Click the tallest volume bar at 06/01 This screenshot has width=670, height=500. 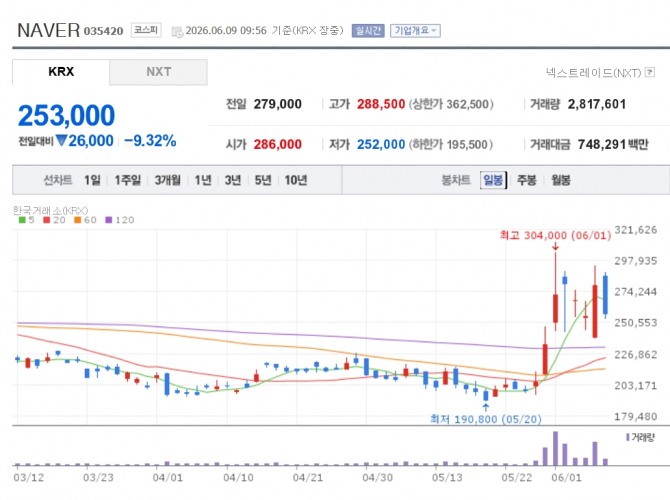click(555, 448)
